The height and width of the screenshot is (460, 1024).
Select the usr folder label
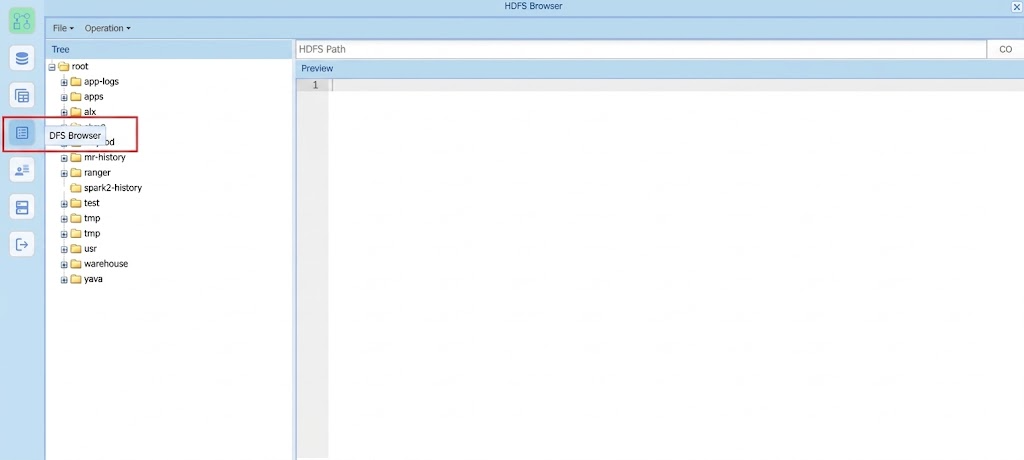tap(90, 249)
